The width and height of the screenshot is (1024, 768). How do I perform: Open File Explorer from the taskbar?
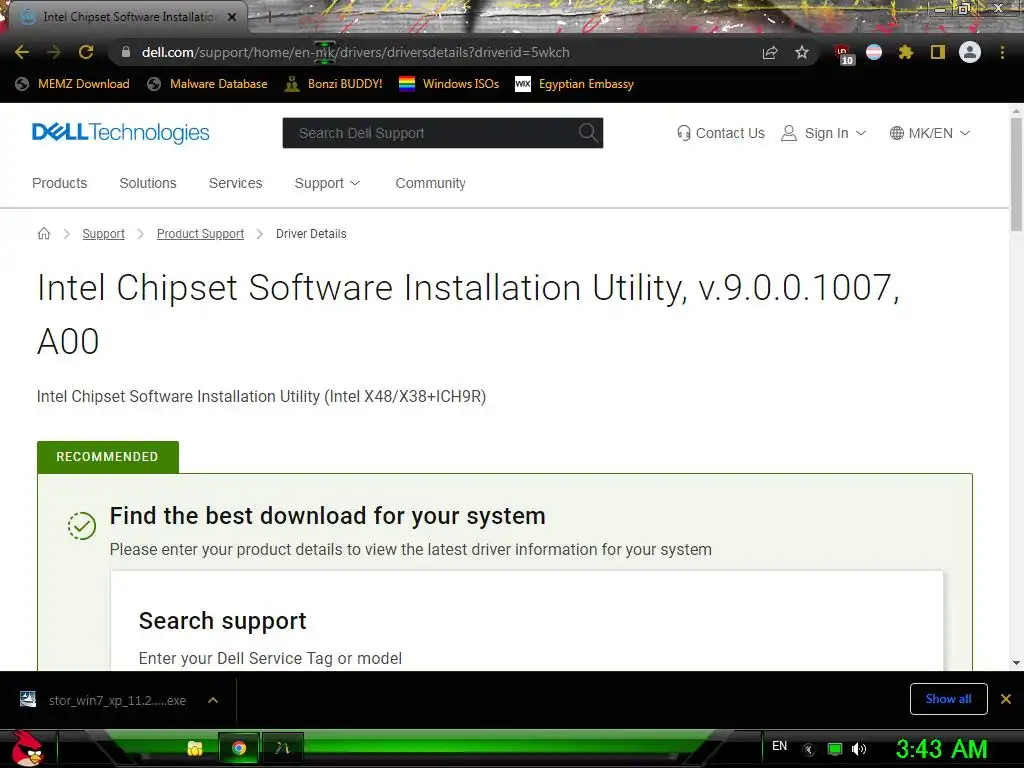195,748
